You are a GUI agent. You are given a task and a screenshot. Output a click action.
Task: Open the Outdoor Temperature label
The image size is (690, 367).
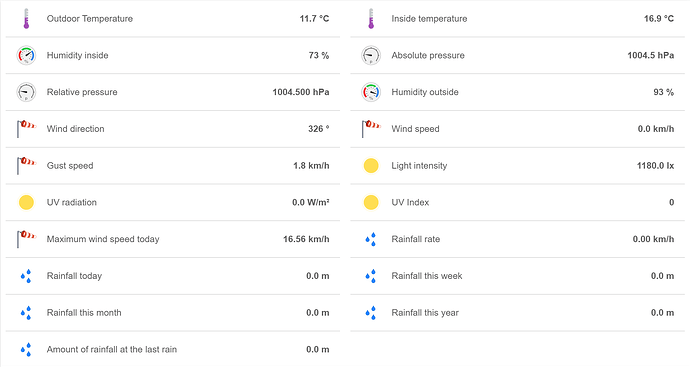90,18
